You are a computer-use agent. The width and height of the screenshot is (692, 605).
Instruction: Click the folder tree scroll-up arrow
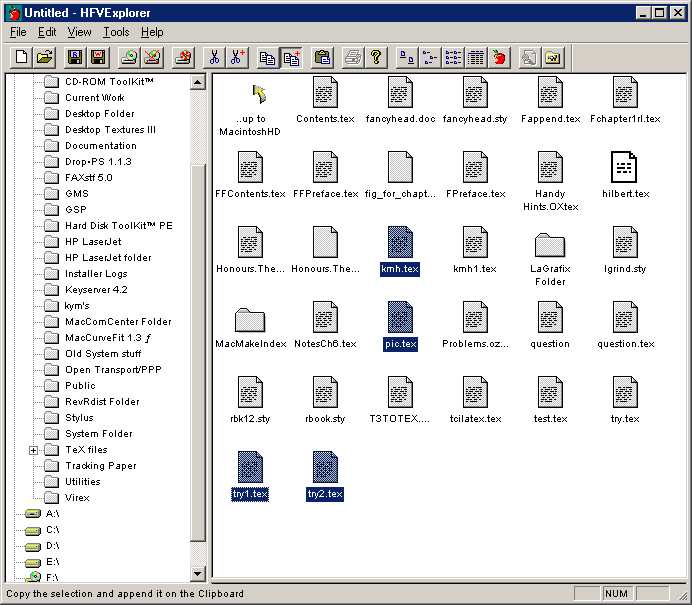coord(197,82)
